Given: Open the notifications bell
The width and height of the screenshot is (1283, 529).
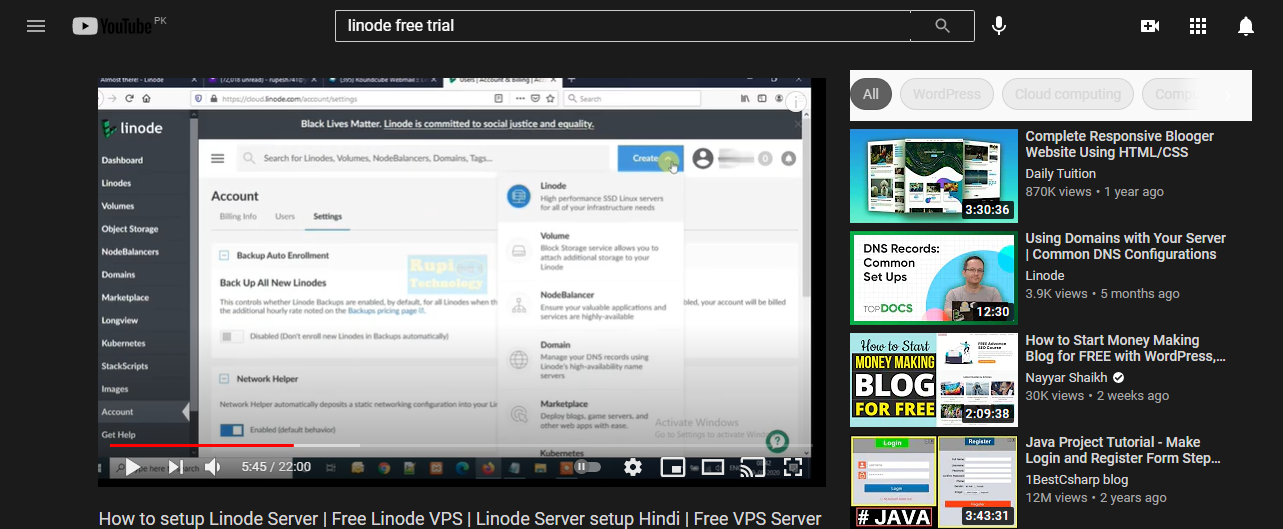Looking at the screenshot, I should click(x=1246, y=26).
